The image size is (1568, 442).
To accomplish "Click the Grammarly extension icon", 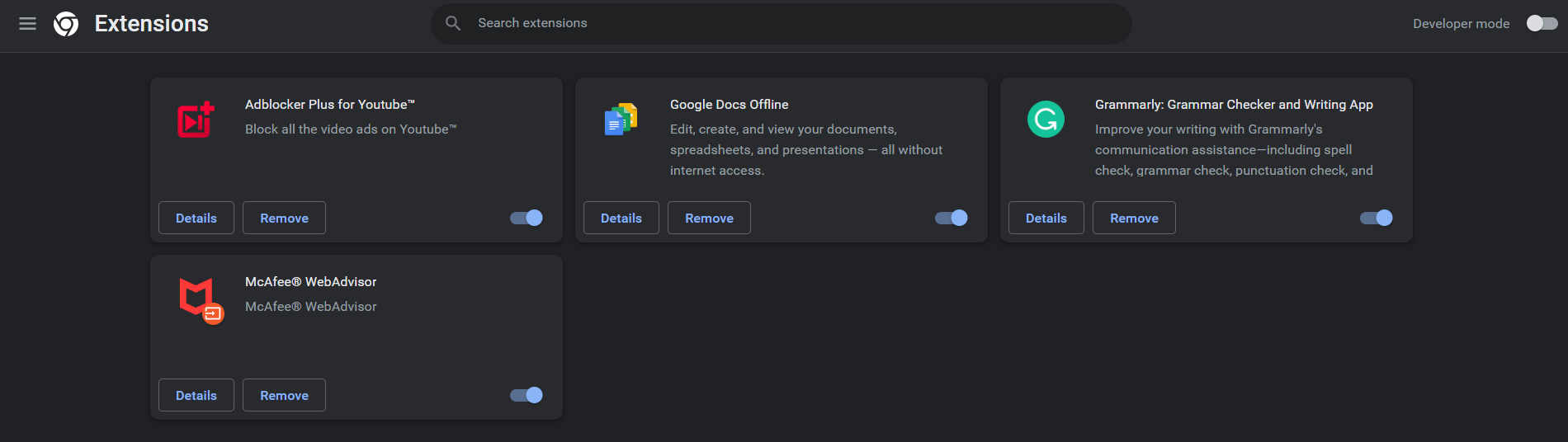I will pos(1046,120).
